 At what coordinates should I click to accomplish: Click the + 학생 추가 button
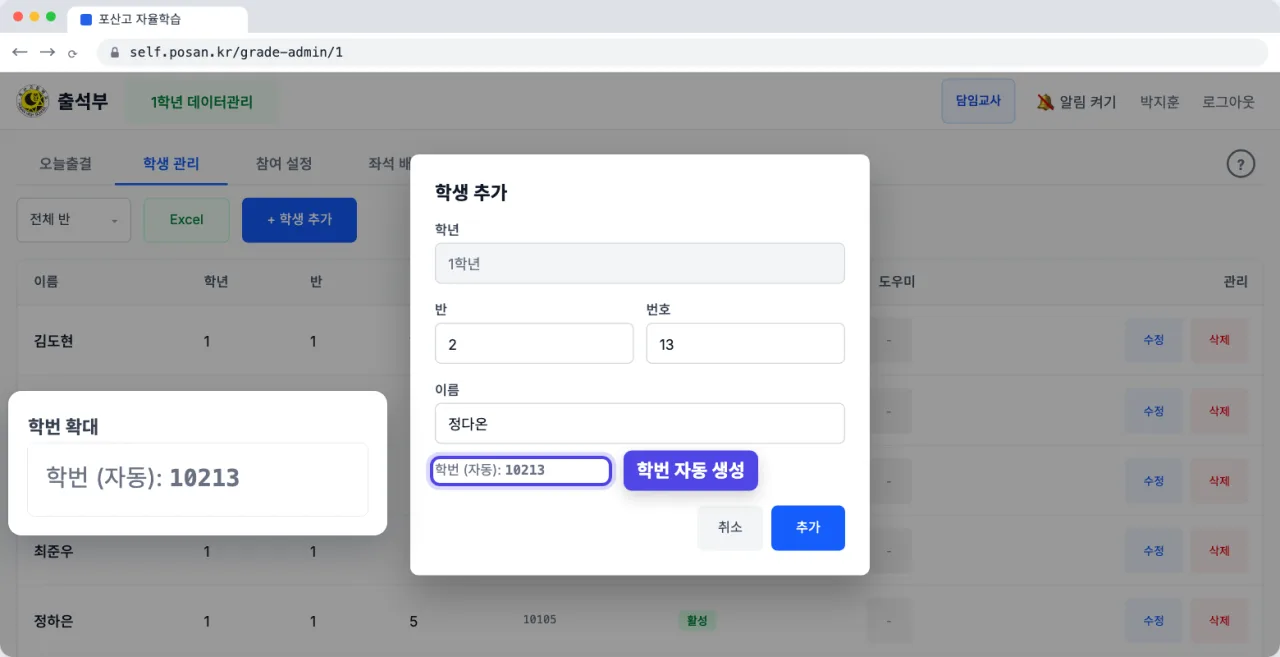pyautogui.click(x=299, y=219)
